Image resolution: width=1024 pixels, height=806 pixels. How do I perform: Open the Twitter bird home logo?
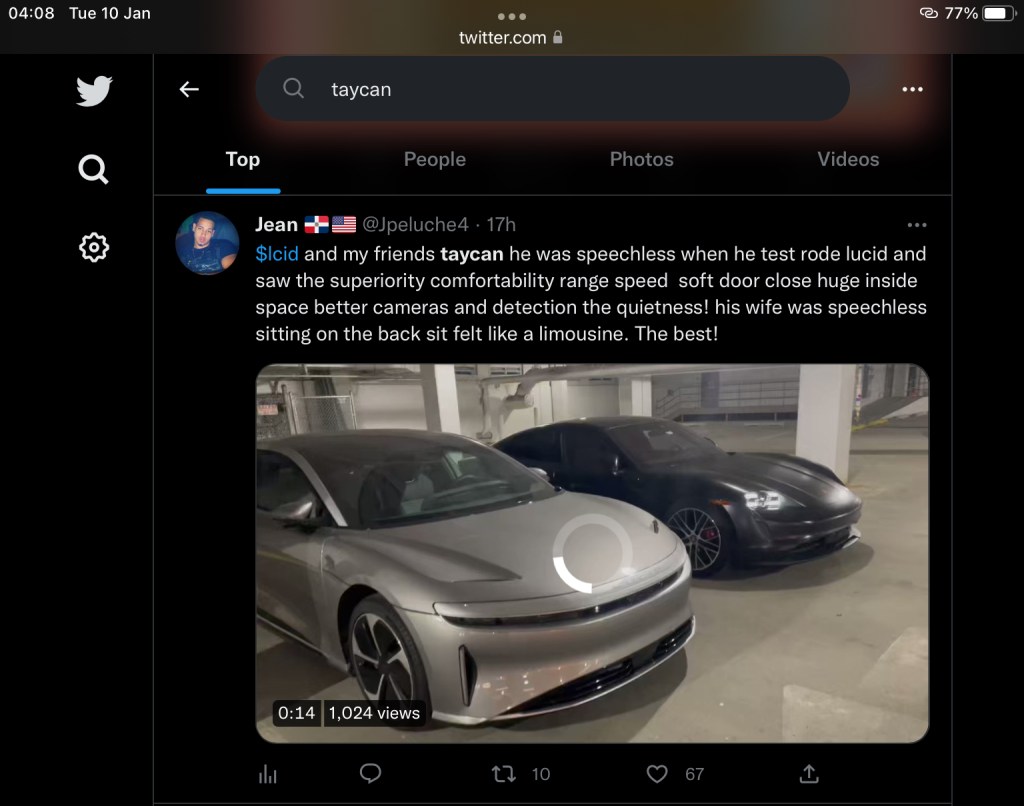click(x=94, y=91)
